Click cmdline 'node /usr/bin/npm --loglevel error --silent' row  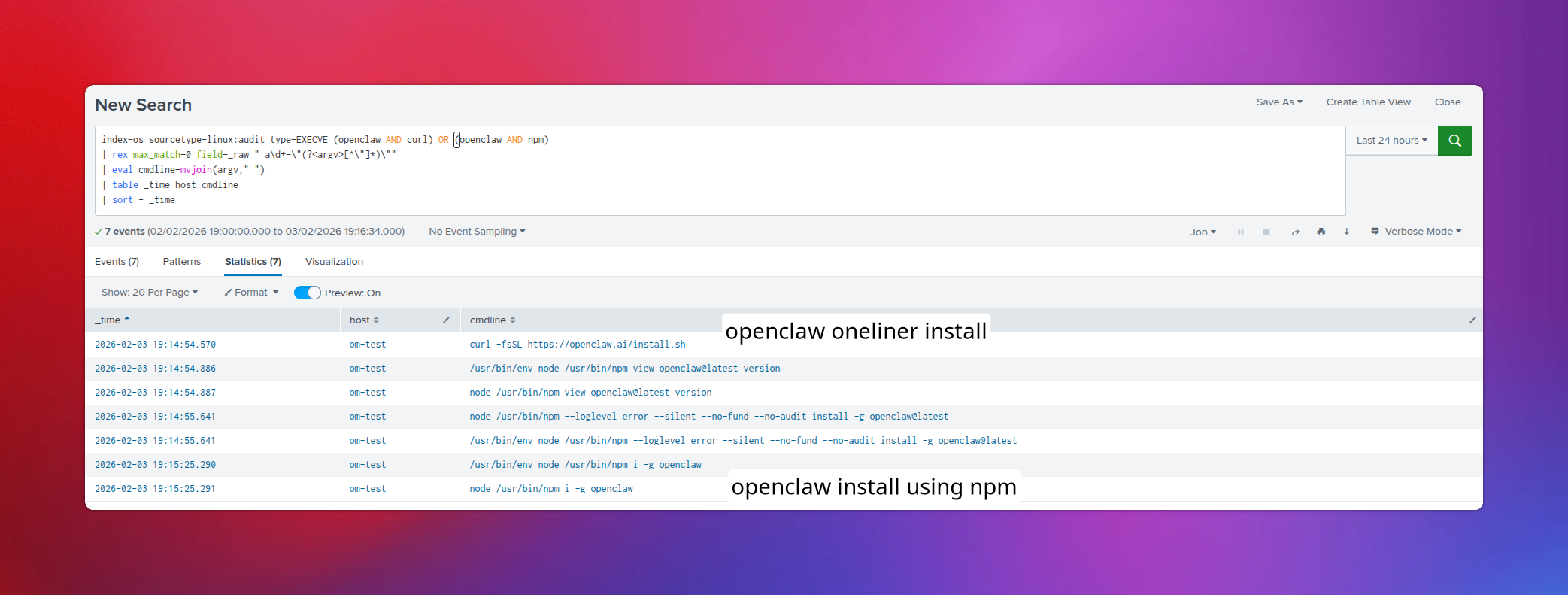click(709, 417)
